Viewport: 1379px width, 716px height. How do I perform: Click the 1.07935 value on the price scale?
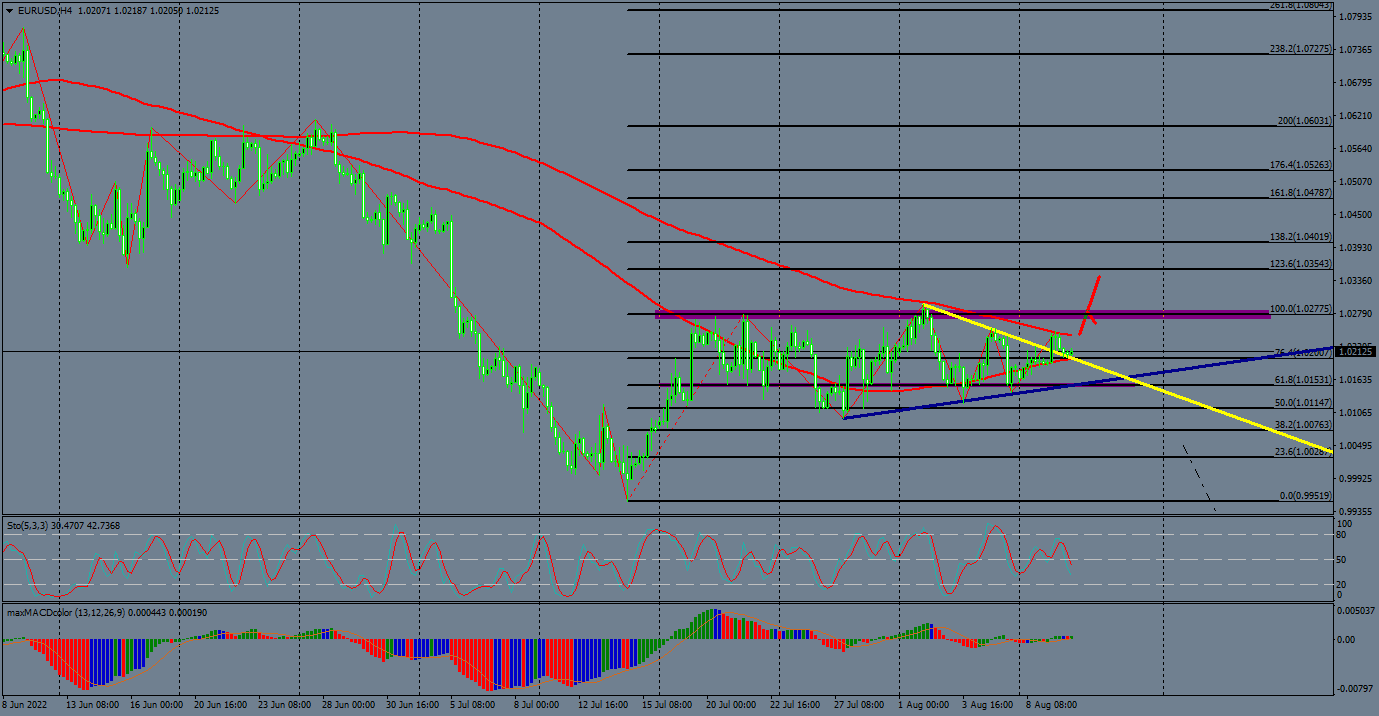[1357, 17]
